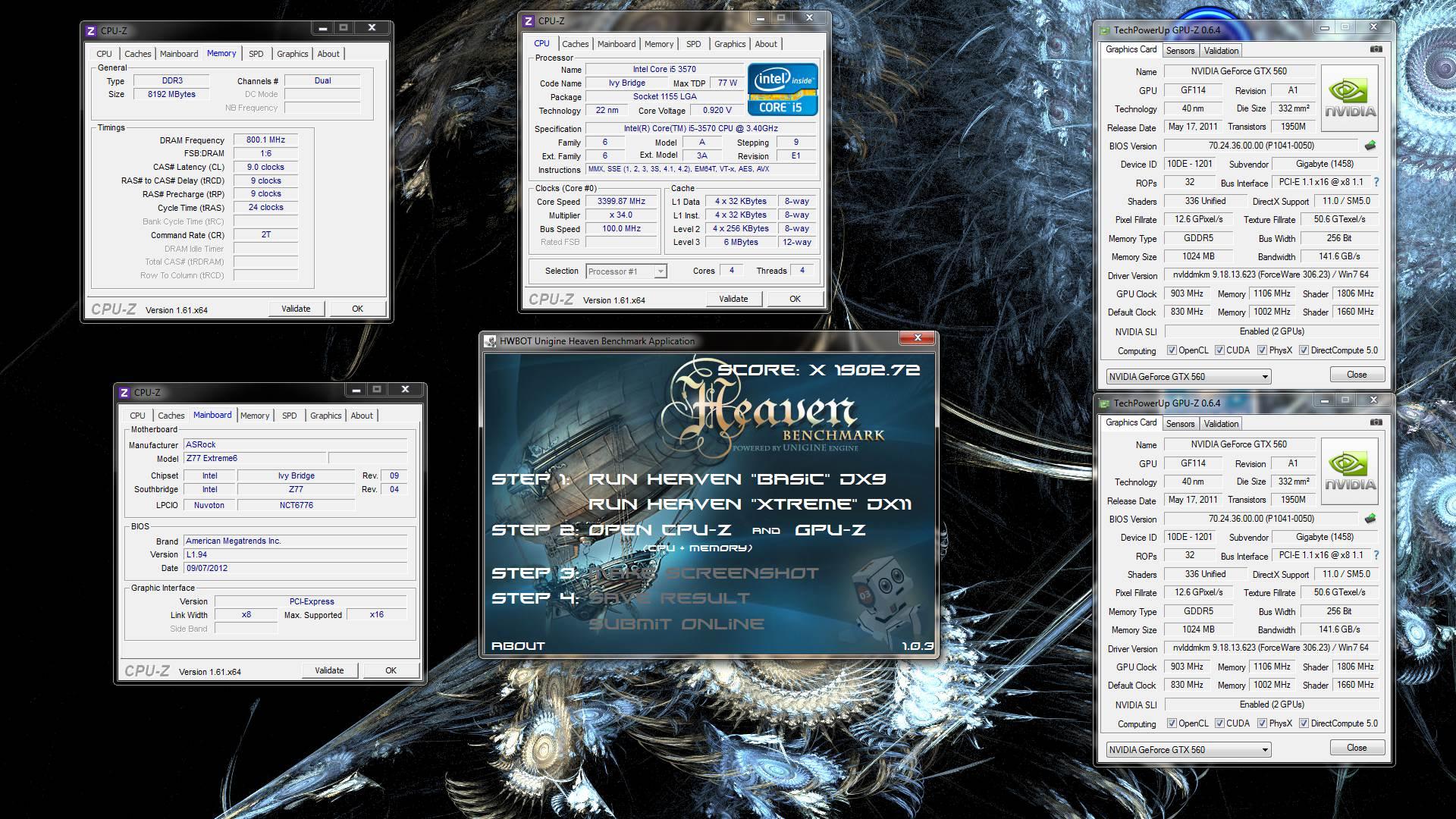Toggle DirectCompute 5.0 checkbox in bottom GPU-Z
This screenshot has height=819, width=1456.
(1304, 723)
